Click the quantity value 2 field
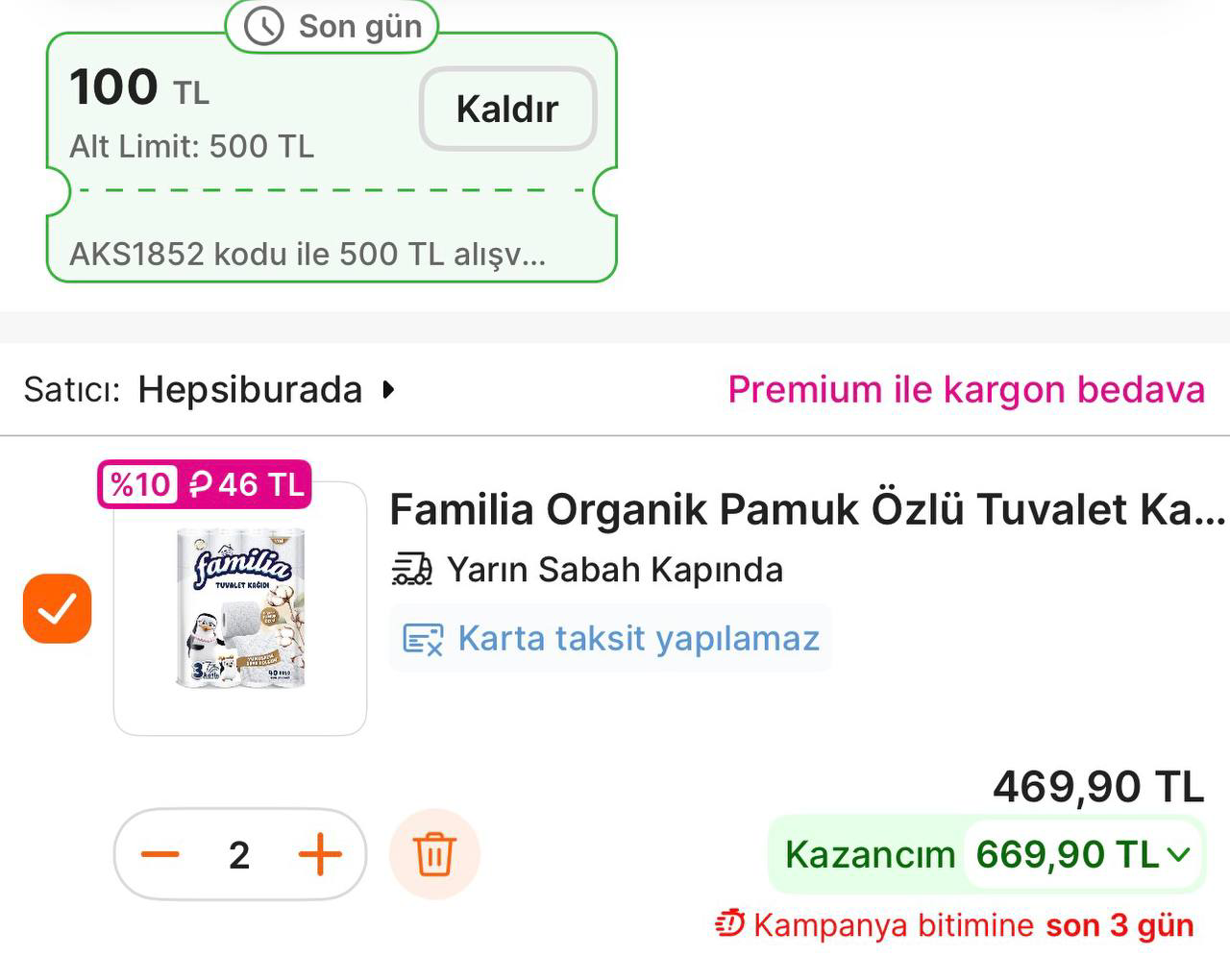Image resolution: width=1230 pixels, height=980 pixels. click(x=239, y=854)
